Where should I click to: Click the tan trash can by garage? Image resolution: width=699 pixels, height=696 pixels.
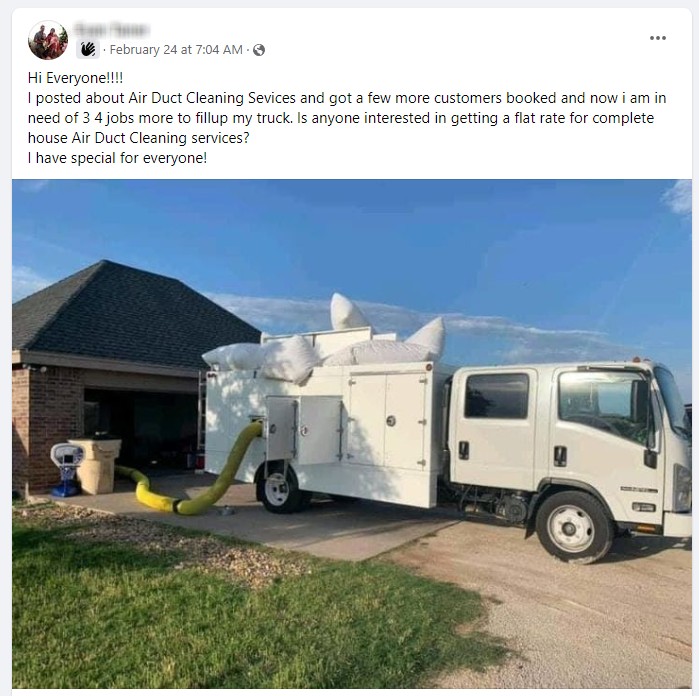click(97, 466)
